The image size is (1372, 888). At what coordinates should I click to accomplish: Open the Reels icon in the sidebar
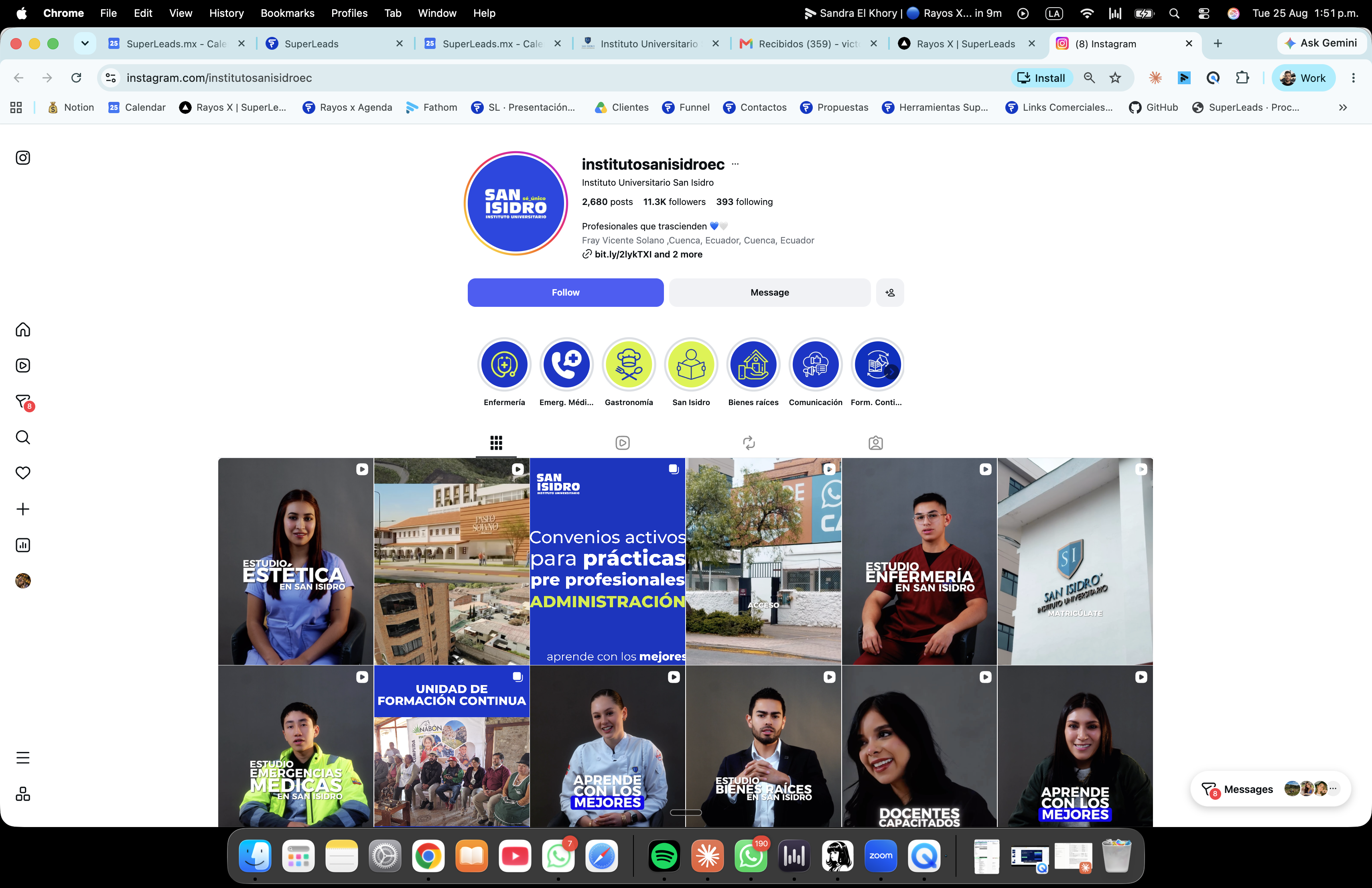click(23, 365)
